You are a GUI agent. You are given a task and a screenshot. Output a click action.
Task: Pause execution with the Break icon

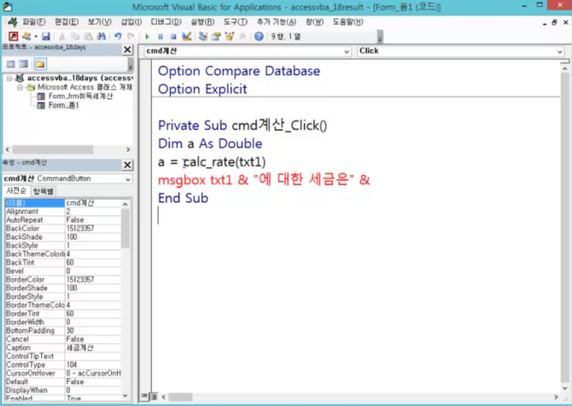pos(160,36)
